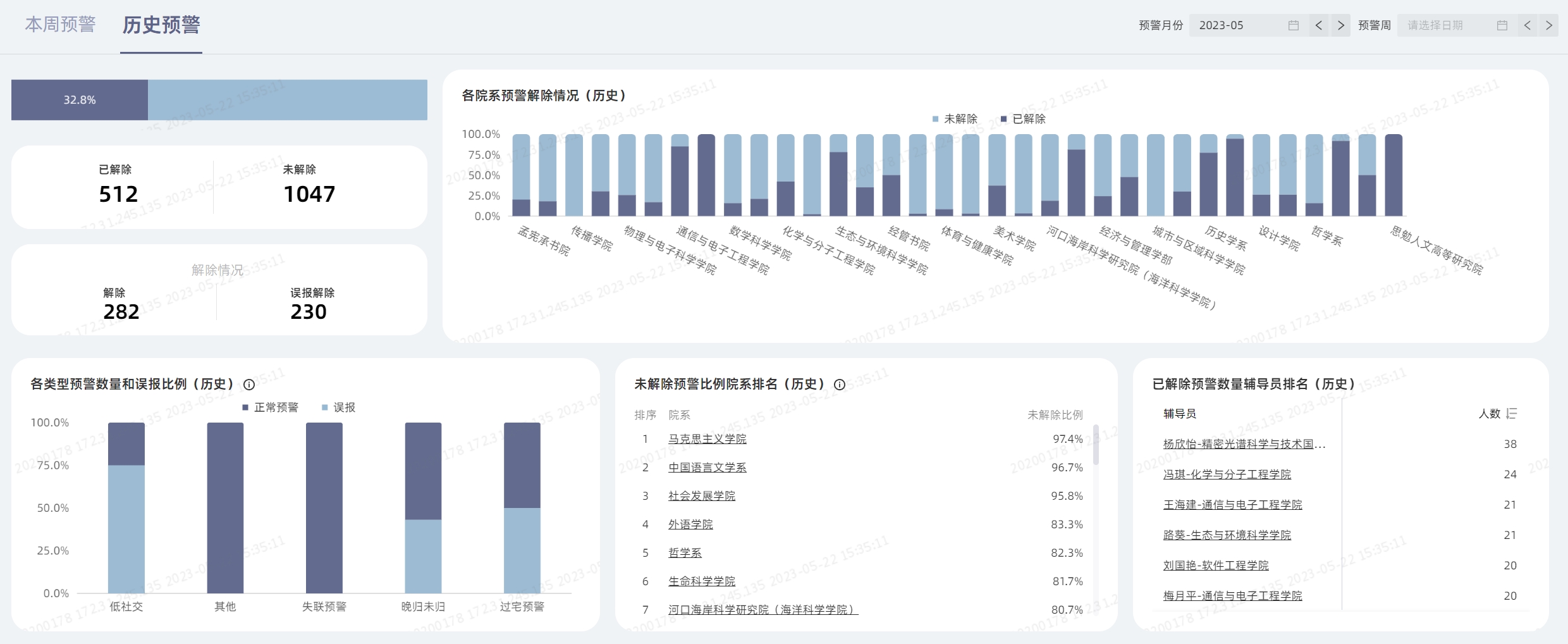
Task: Open calendar icon in 预警周 field
Action: [1502, 25]
